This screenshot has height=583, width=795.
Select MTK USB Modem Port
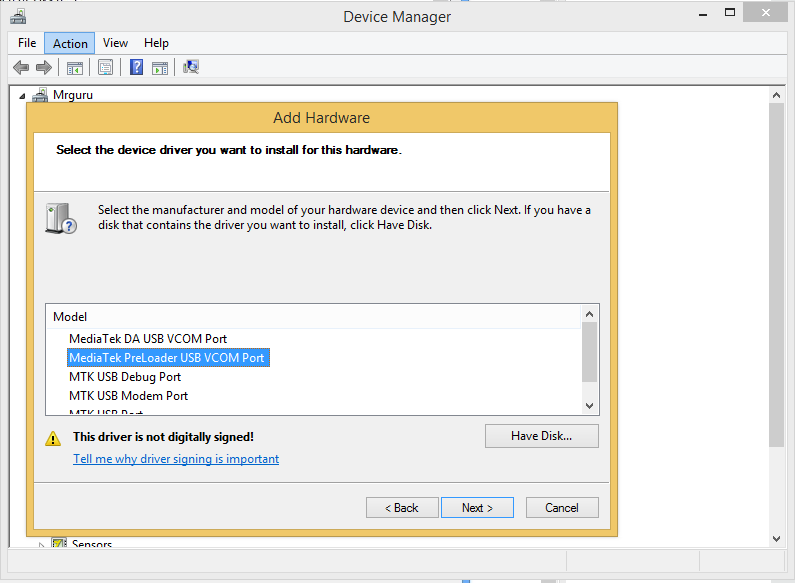coord(128,396)
